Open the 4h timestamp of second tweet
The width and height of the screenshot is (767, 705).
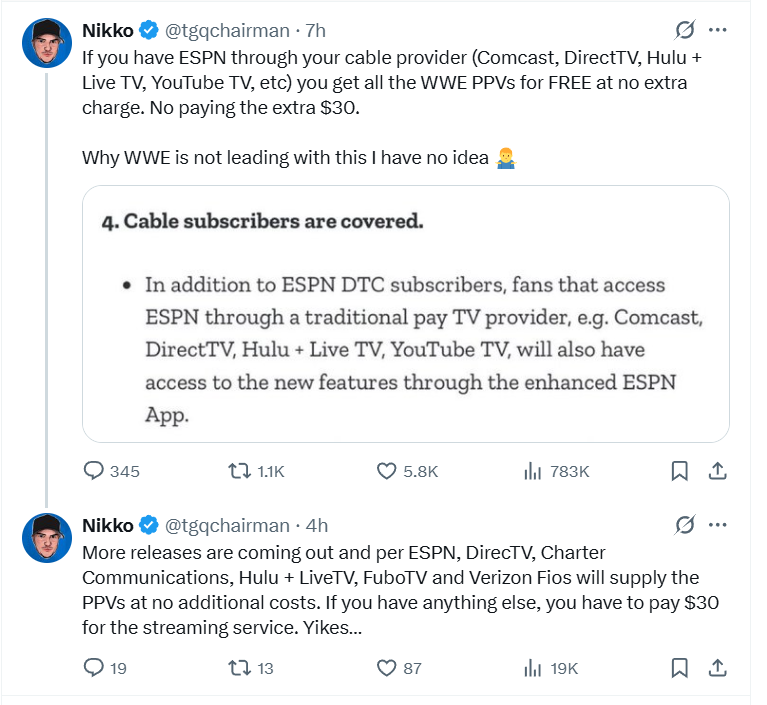[316, 526]
